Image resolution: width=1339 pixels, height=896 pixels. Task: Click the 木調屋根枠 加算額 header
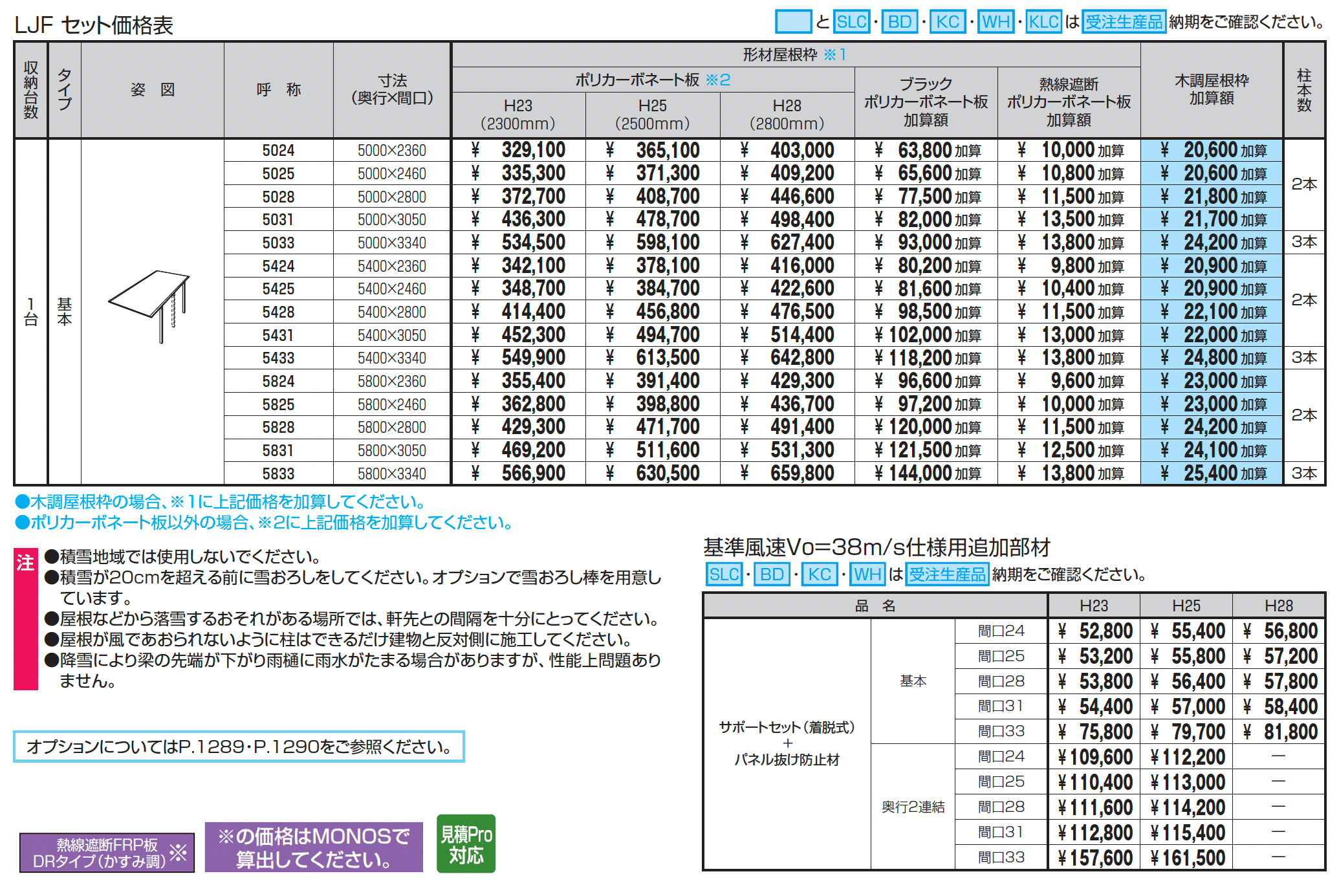tap(1212, 89)
